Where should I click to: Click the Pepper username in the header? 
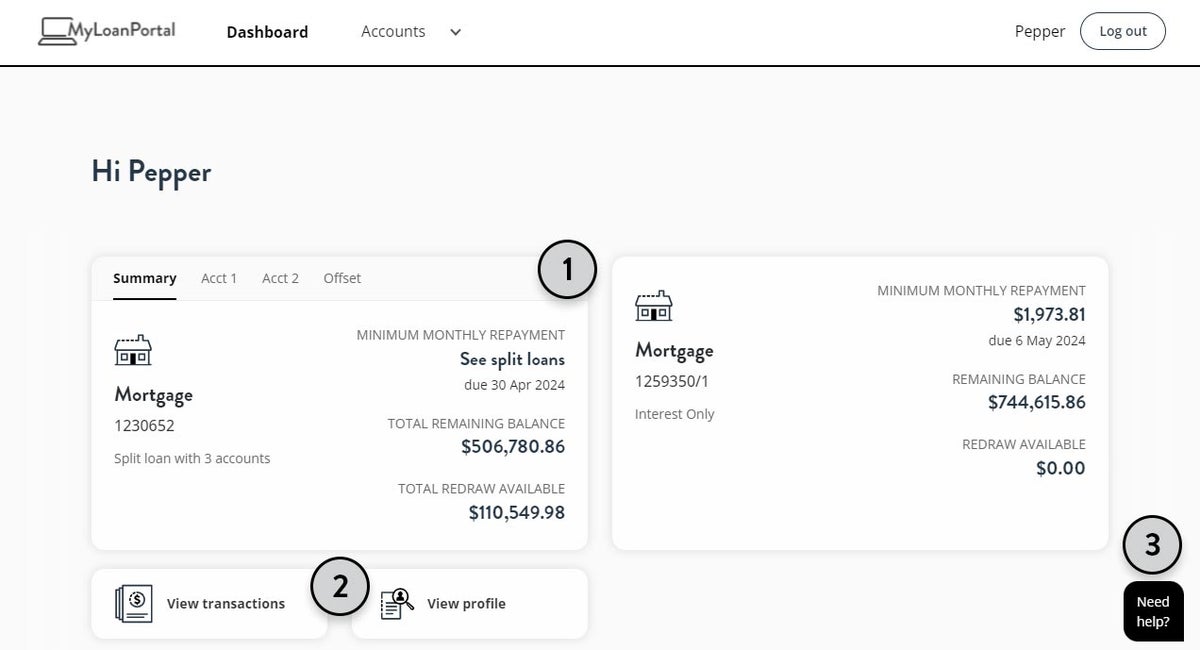(1040, 30)
